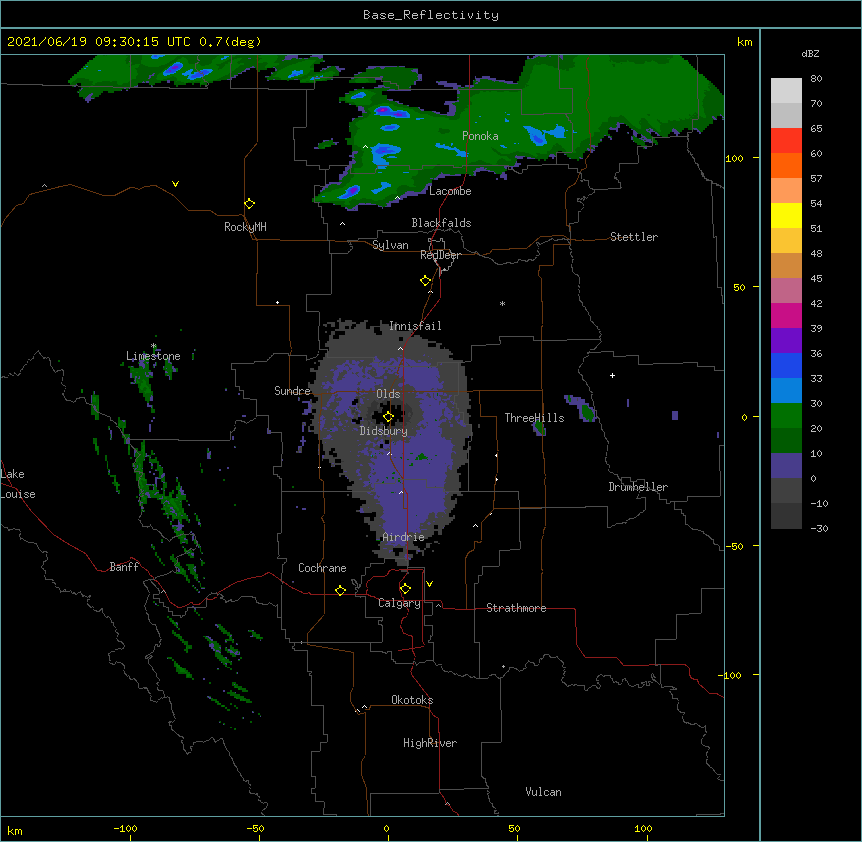Click the Drumheller town label
The image size is (862, 842).
(x=638, y=487)
